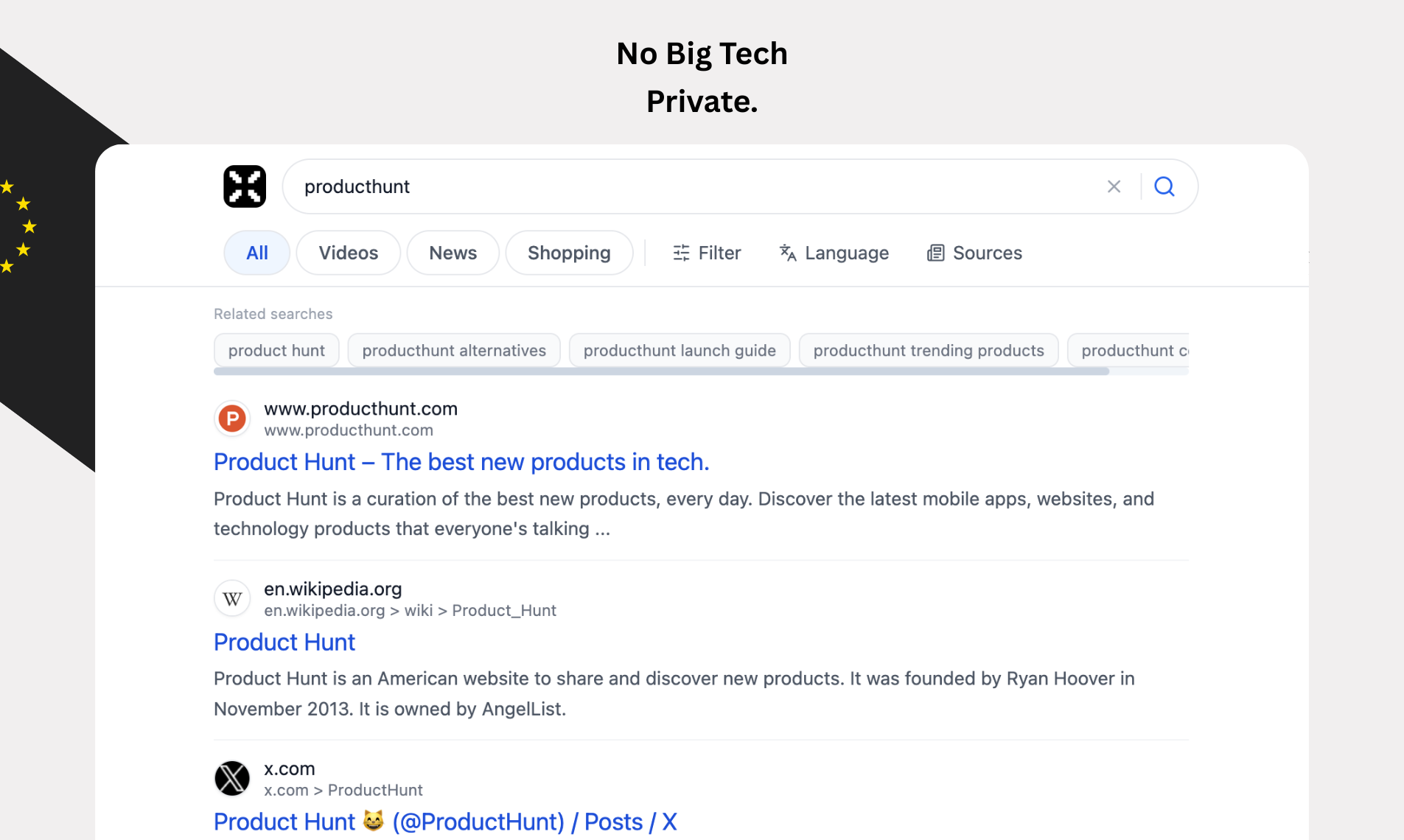Switch to the News tab
Screen dimensions: 1404x840
click(453, 253)
